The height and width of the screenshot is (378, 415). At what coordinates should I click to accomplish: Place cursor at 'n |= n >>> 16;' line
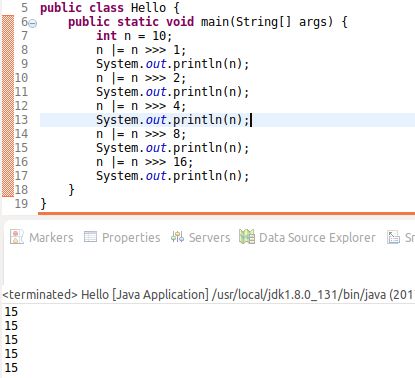pos(144,162)
